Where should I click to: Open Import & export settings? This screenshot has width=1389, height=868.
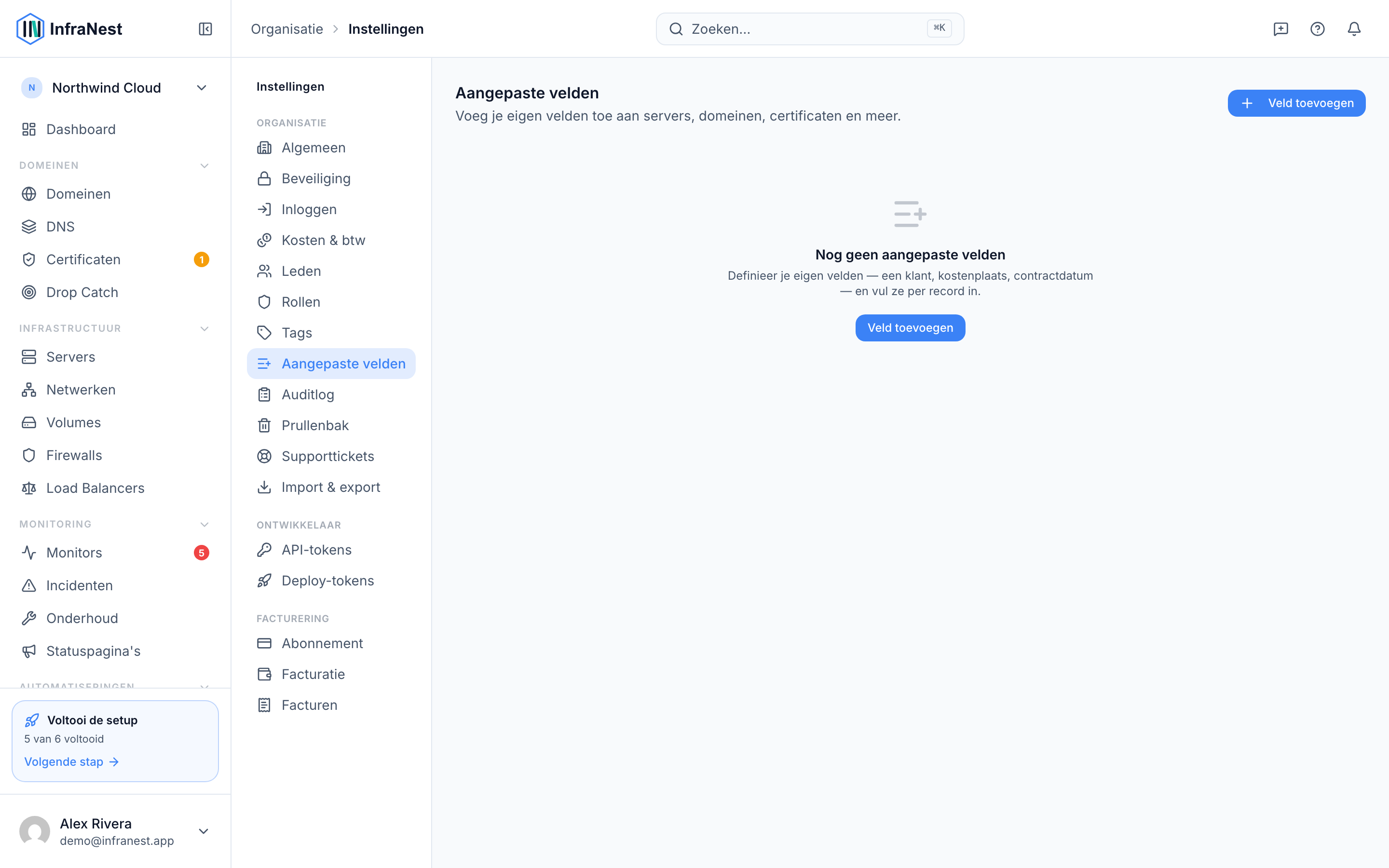(331, 488)
